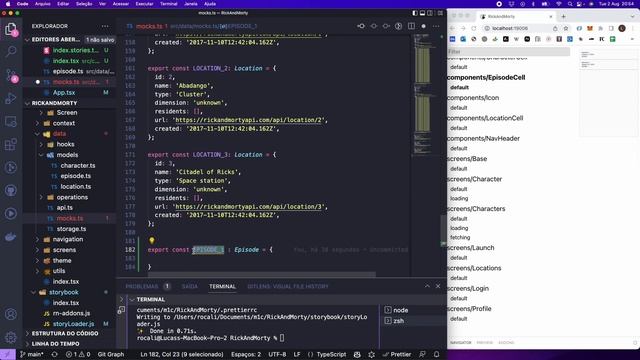
Task: Open location.ts in the models folder
Action: pyautogui.click(x=76, y=187)
